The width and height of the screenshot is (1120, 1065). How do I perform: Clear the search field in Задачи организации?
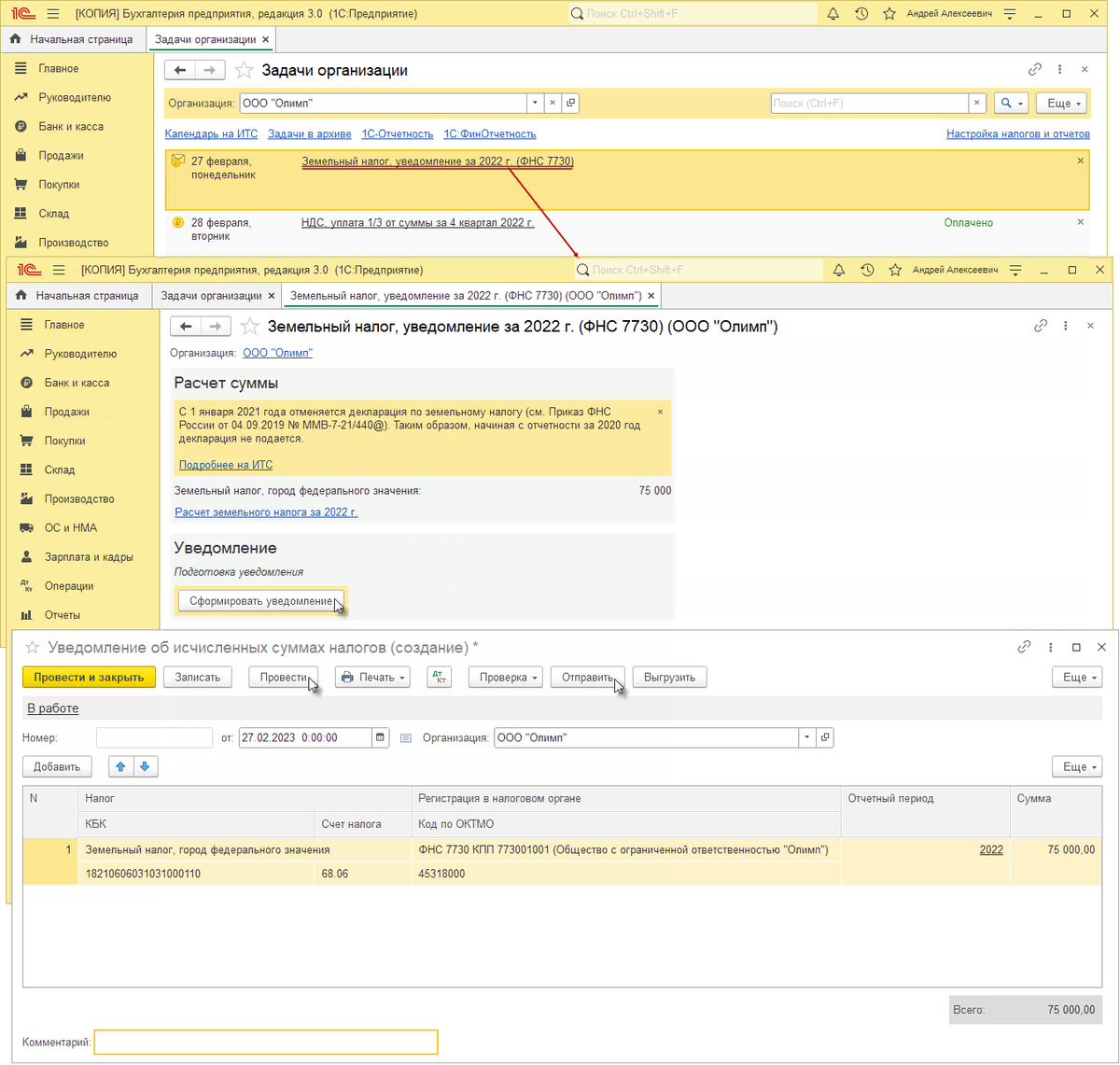pyautogui.click(x=977, y=103)
